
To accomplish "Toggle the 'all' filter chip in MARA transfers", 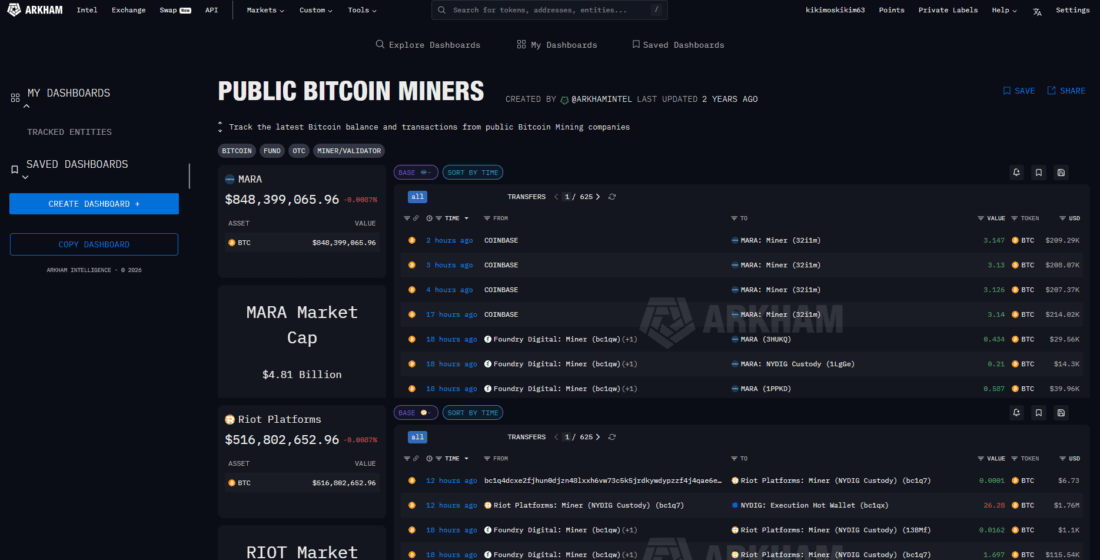I will tap(417, 197).
